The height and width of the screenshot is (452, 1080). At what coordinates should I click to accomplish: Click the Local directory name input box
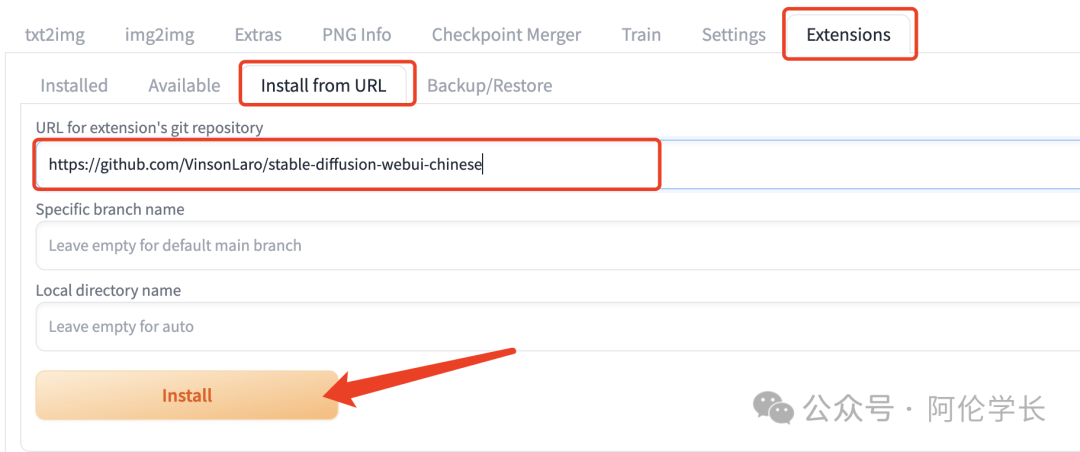coord(560,327)
